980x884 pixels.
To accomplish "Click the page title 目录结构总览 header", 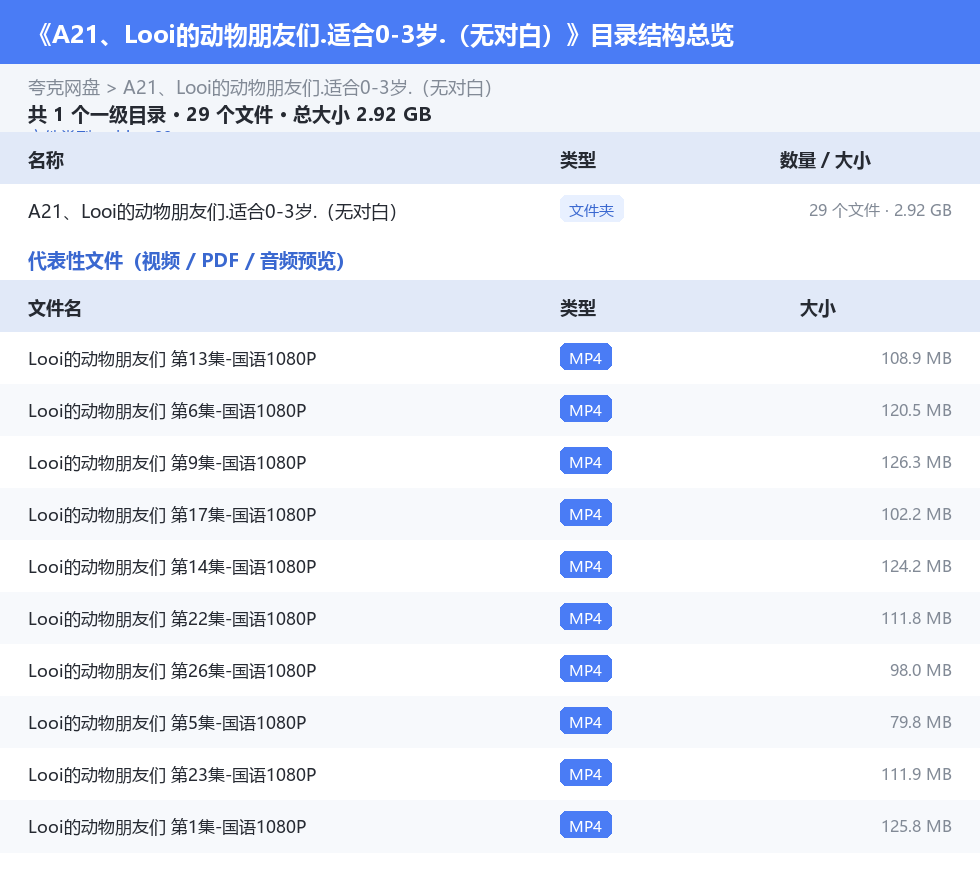I will [x=384, y=34].
